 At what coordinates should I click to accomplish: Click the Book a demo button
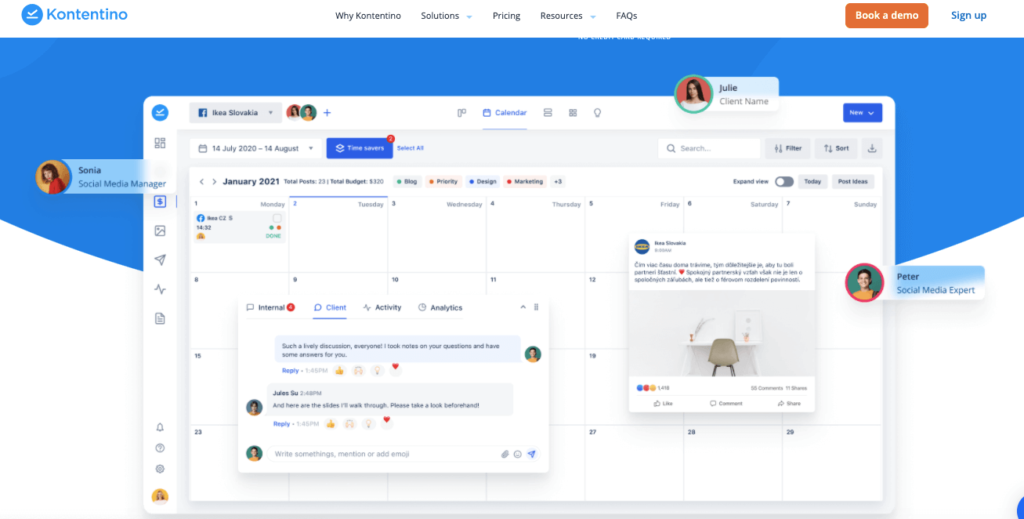[x=886, y=16]
